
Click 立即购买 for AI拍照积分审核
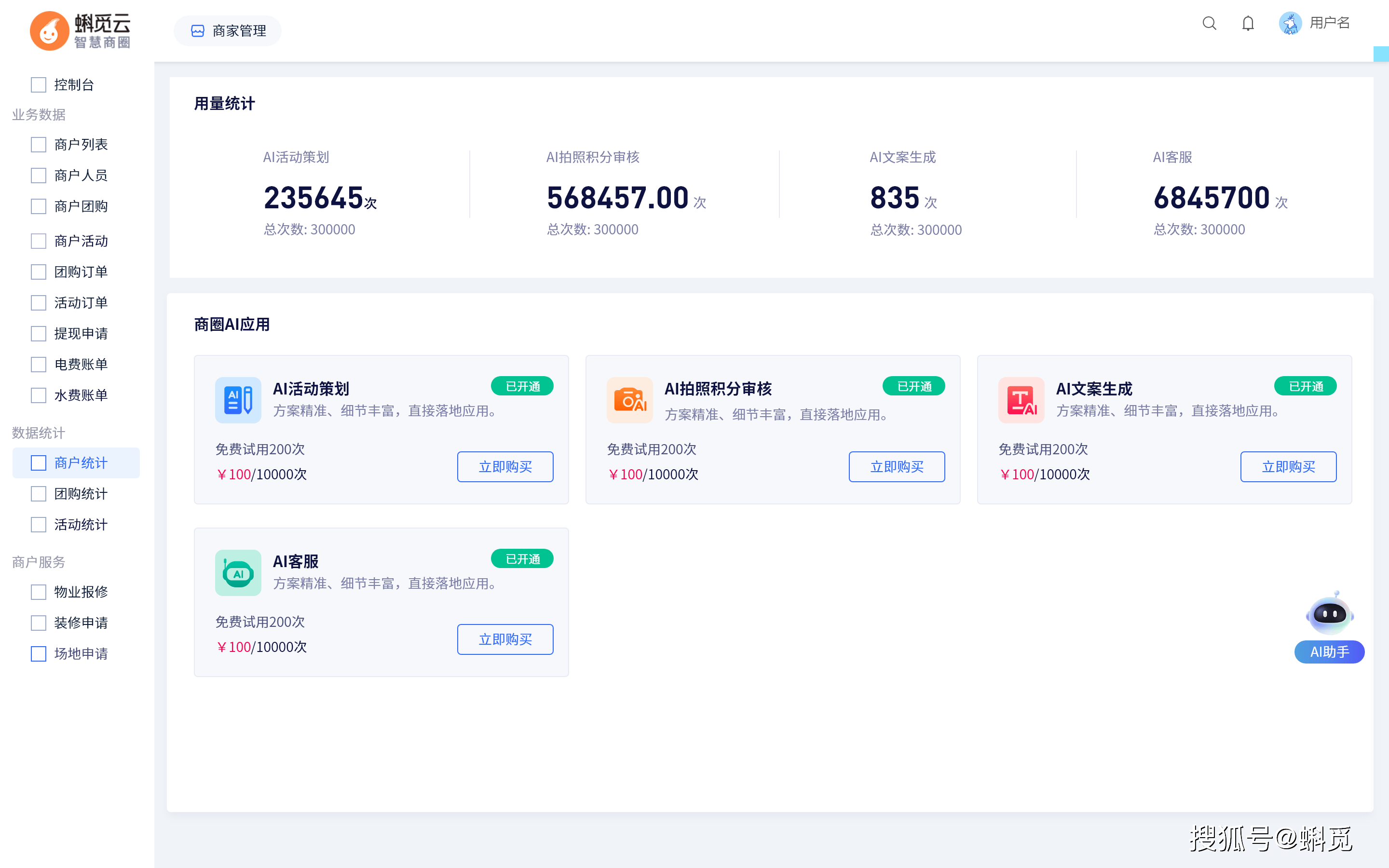[x=897, y=467]
